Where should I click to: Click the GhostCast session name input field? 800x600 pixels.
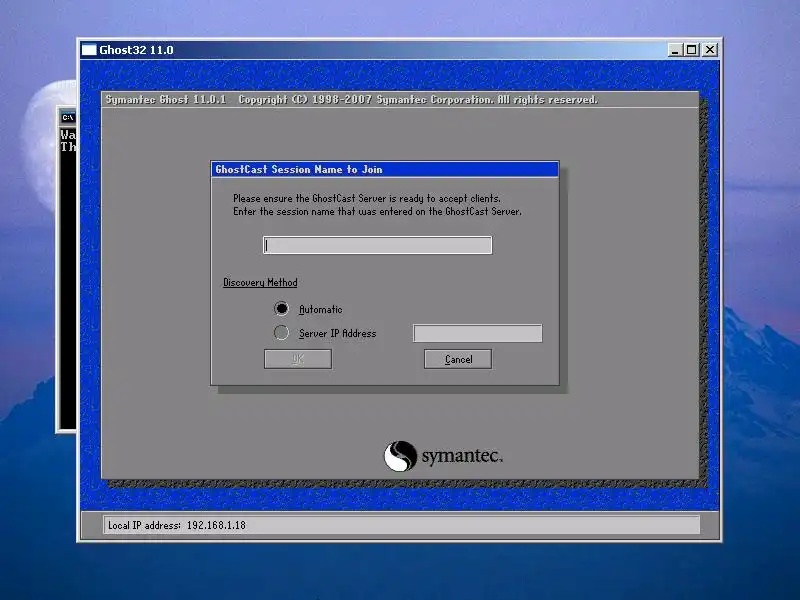pos(378,245)
